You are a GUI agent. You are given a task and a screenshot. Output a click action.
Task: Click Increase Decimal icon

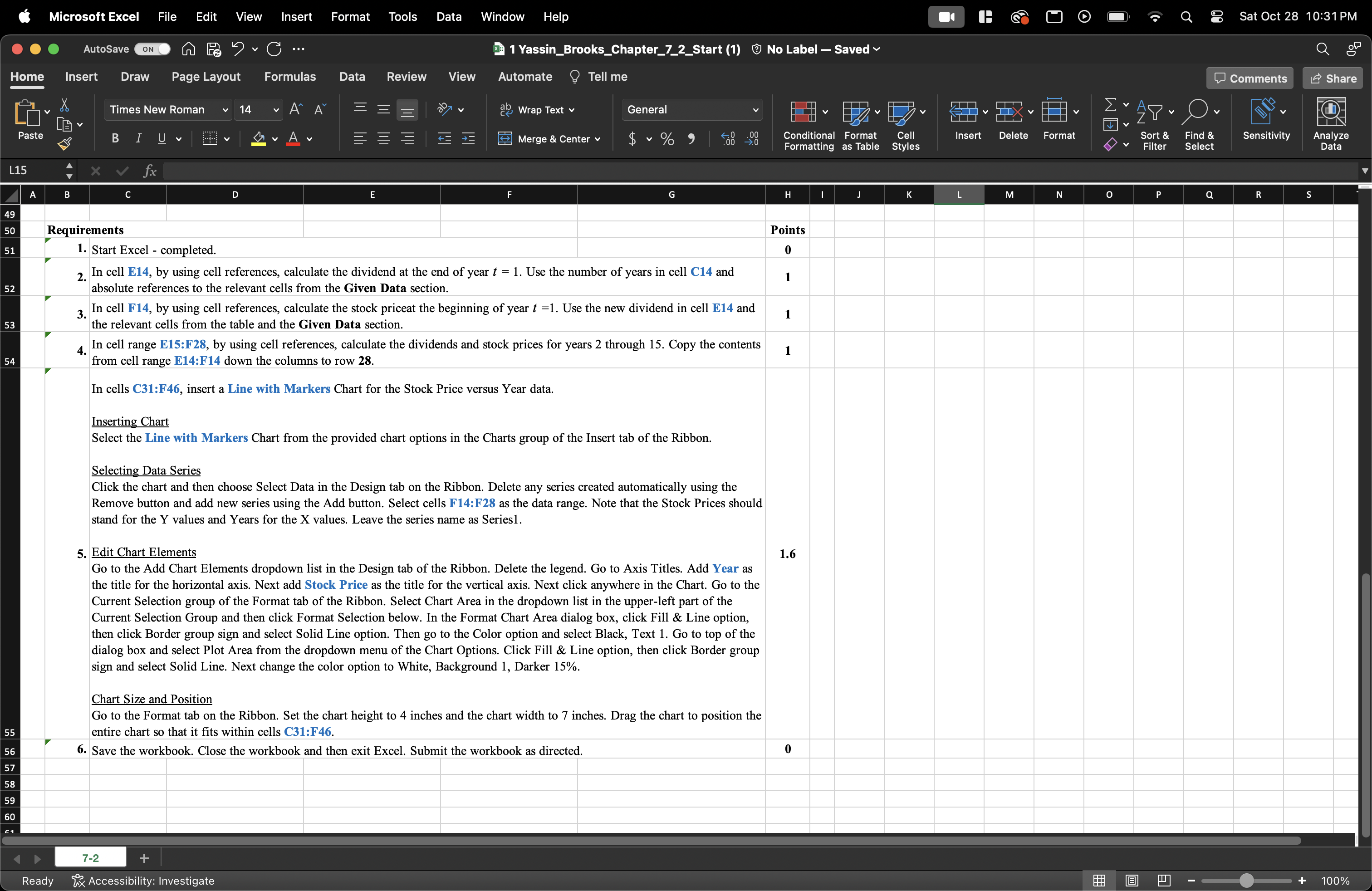pyautogui.click(x=727, y=139)
